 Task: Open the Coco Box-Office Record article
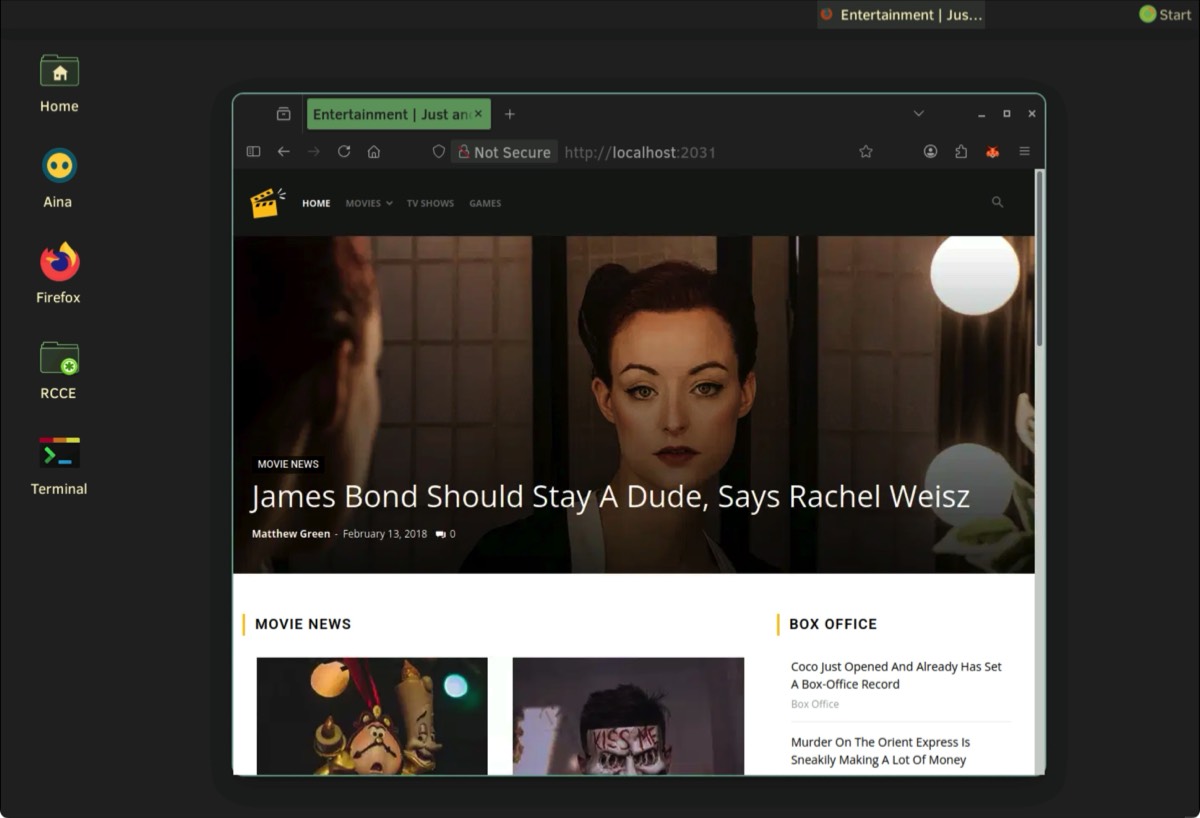(x=895, y=675)
